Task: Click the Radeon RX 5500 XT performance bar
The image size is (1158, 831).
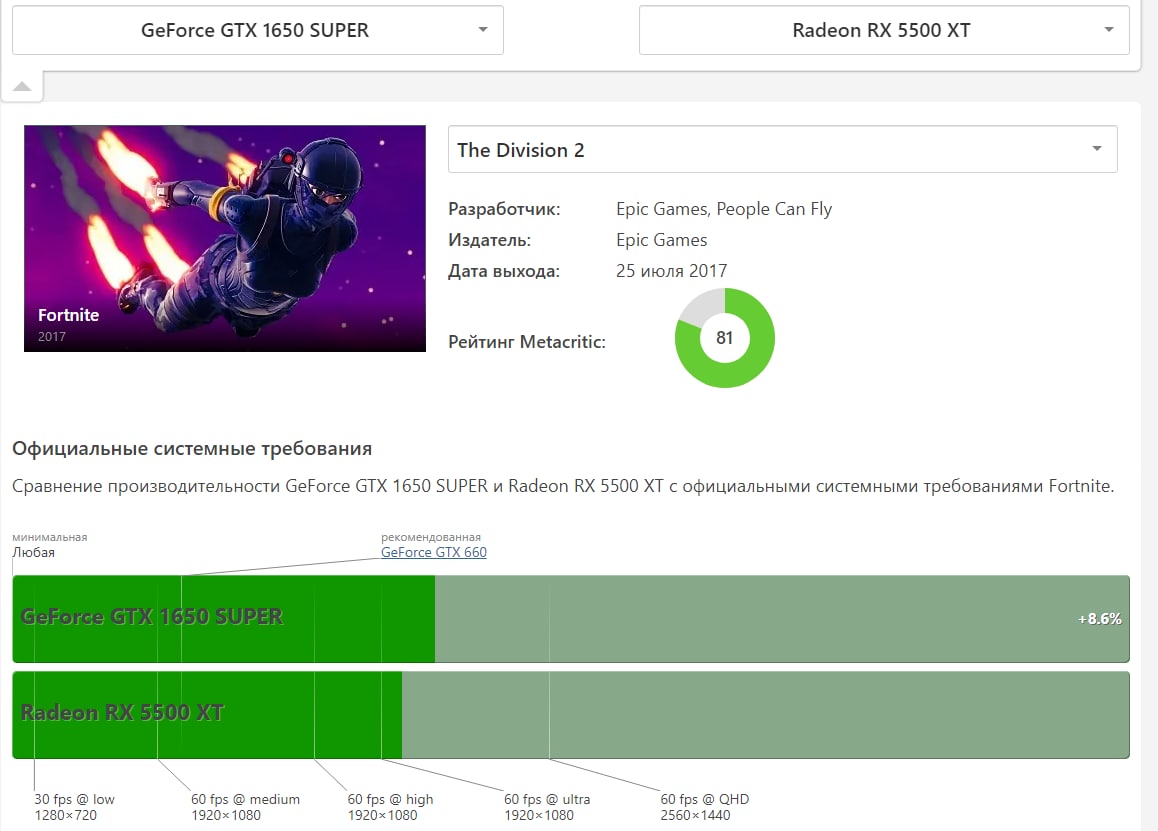Action: [571, 715]
